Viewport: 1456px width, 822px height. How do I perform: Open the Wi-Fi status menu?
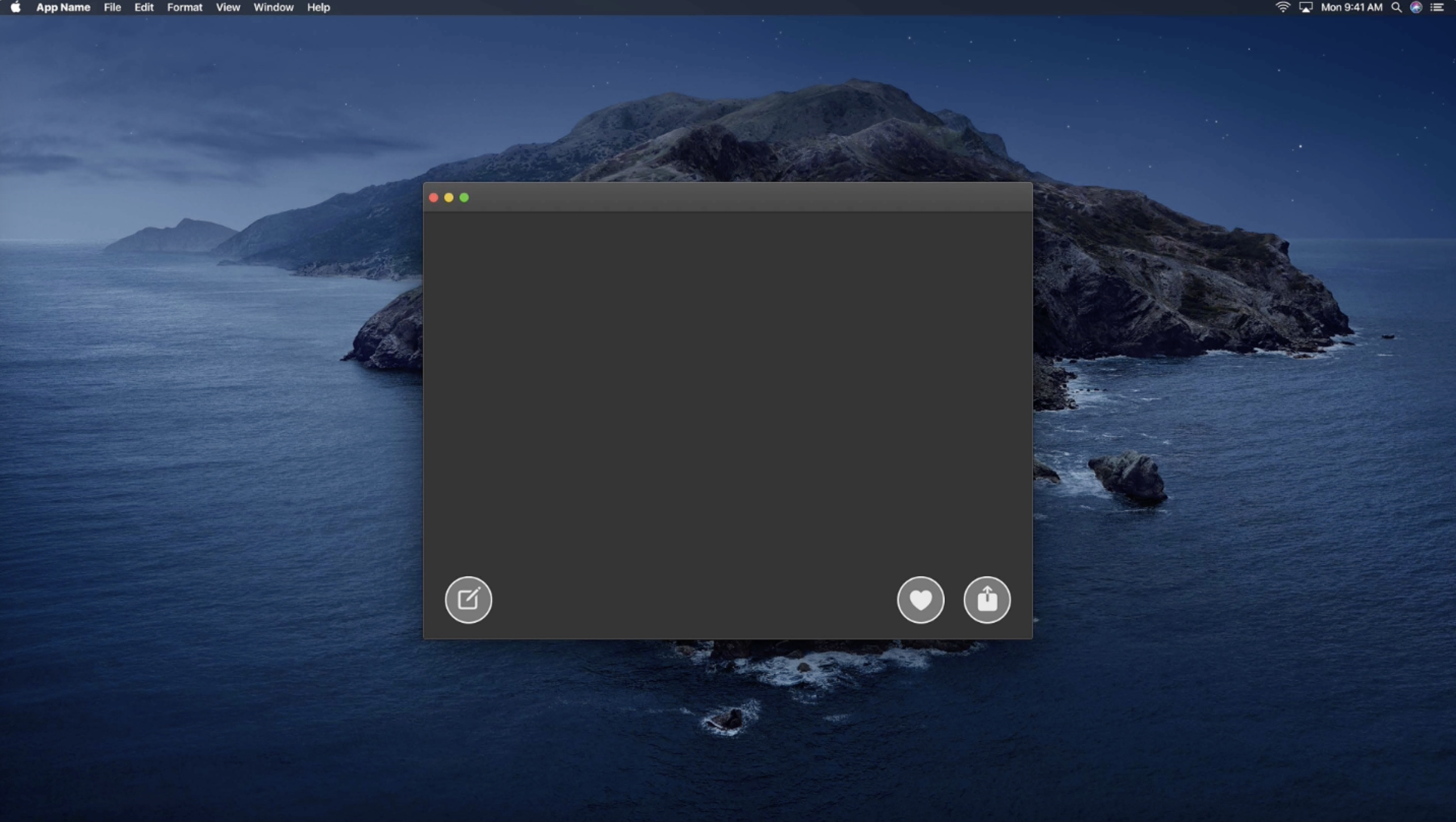point(1282,7)
